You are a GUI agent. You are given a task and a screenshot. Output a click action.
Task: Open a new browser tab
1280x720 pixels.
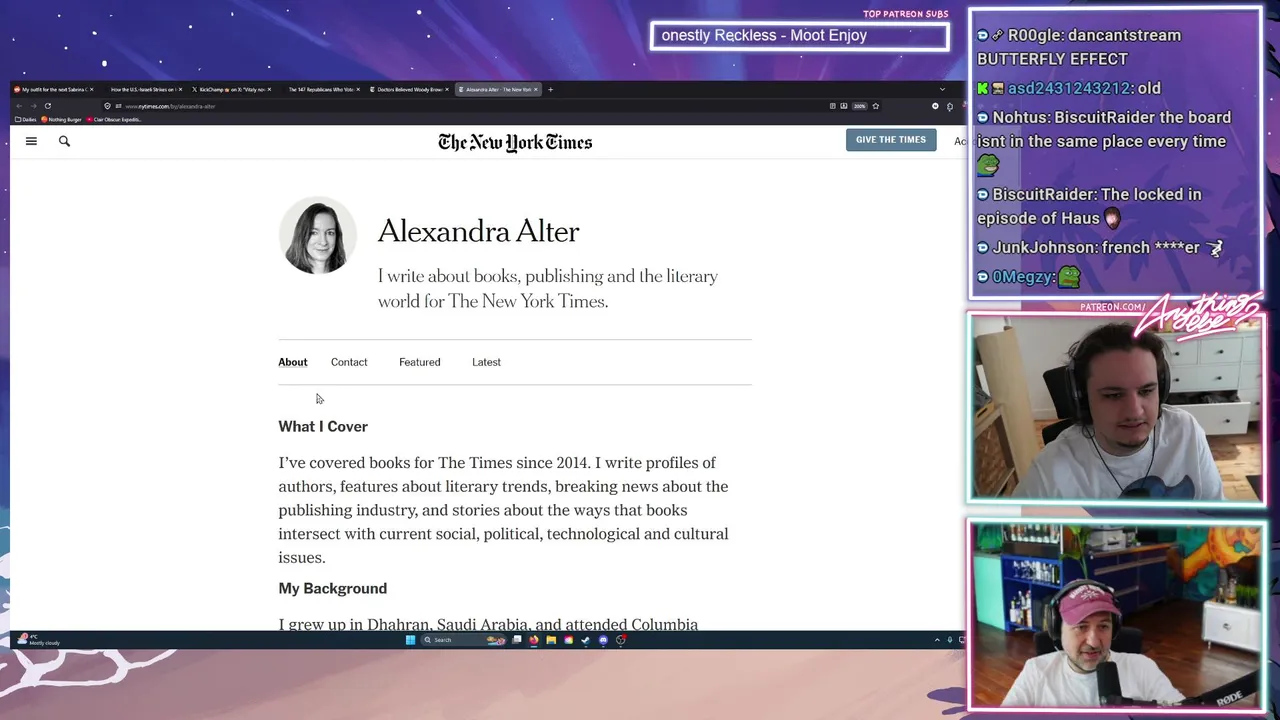click(x=550, y=89)
